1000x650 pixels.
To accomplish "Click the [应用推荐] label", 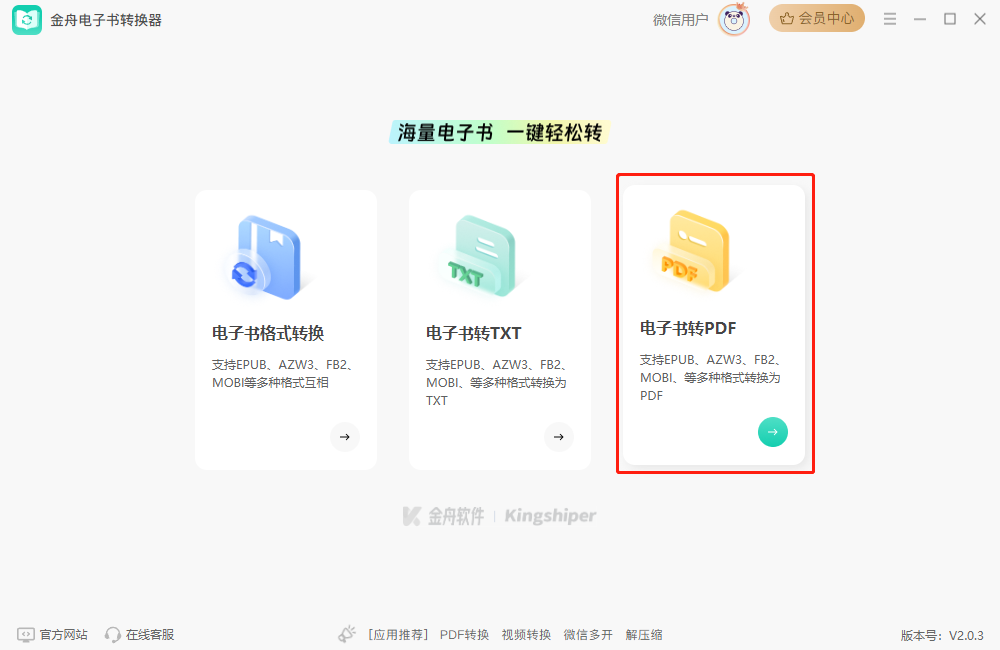I will click(397, 635).
